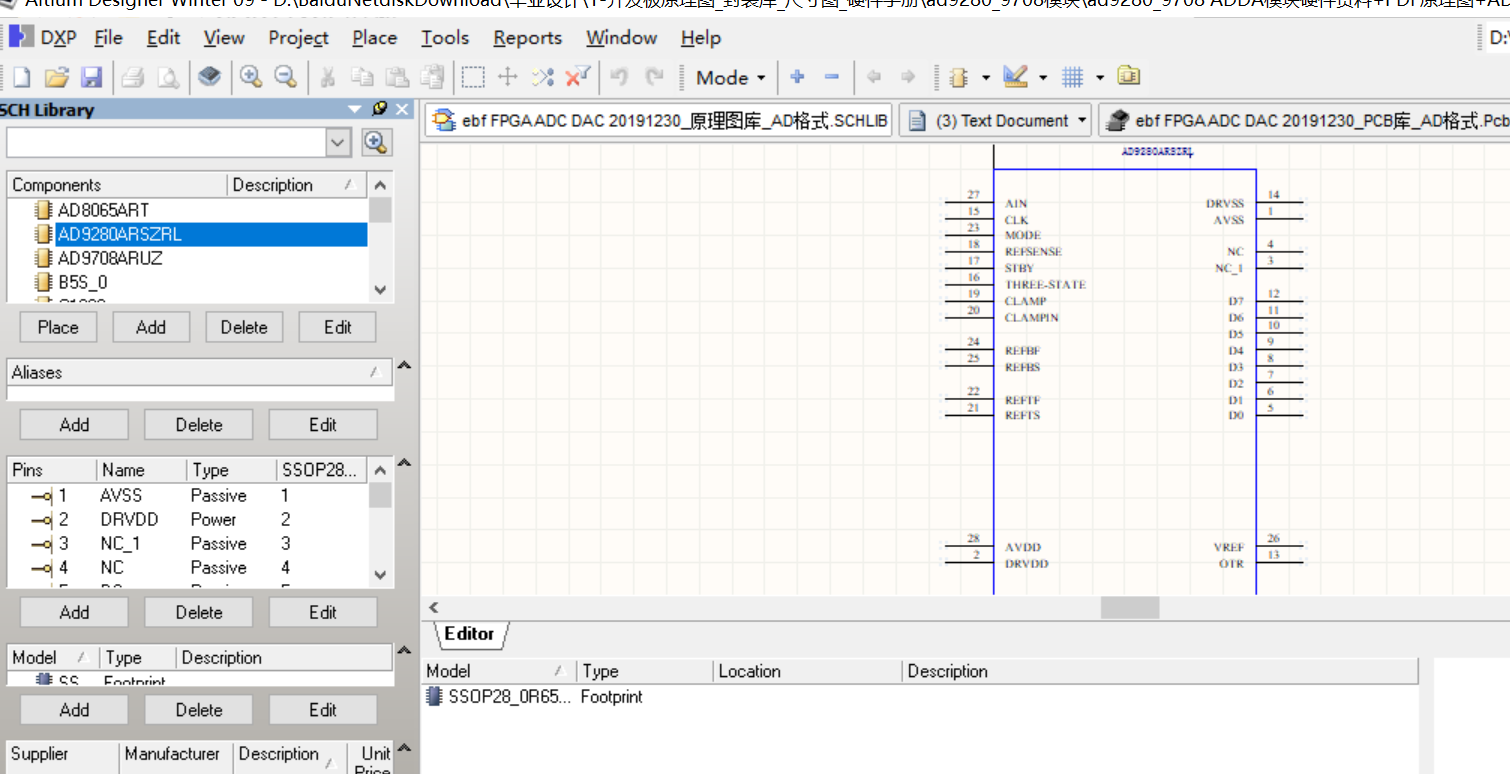The image size is (1510, 774).
Task: Click Place button under Components
Action: [58, 327]
